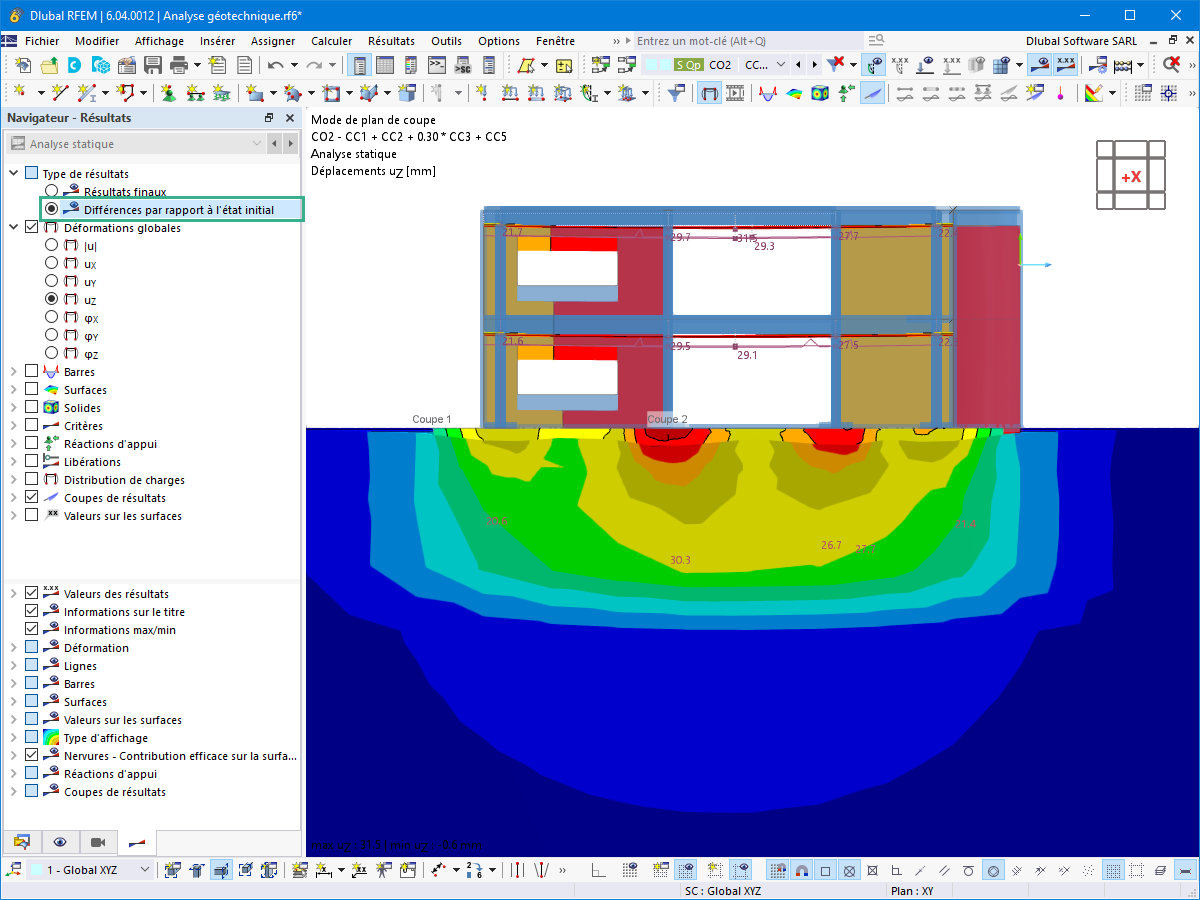Open the Fenêtre menu

click(x=555, y=41)
